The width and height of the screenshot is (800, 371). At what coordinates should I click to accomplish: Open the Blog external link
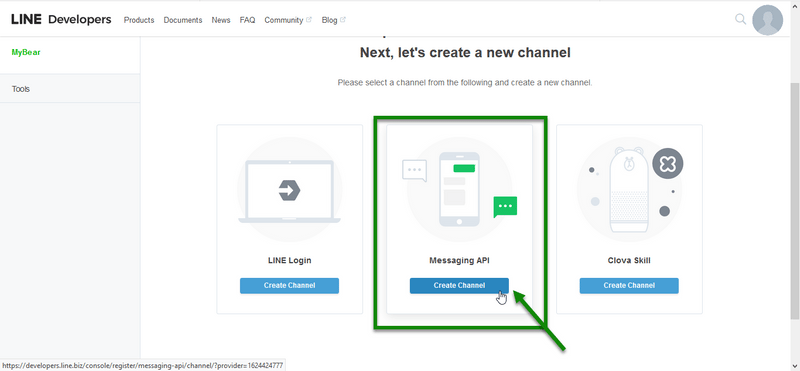coord(334,20)
